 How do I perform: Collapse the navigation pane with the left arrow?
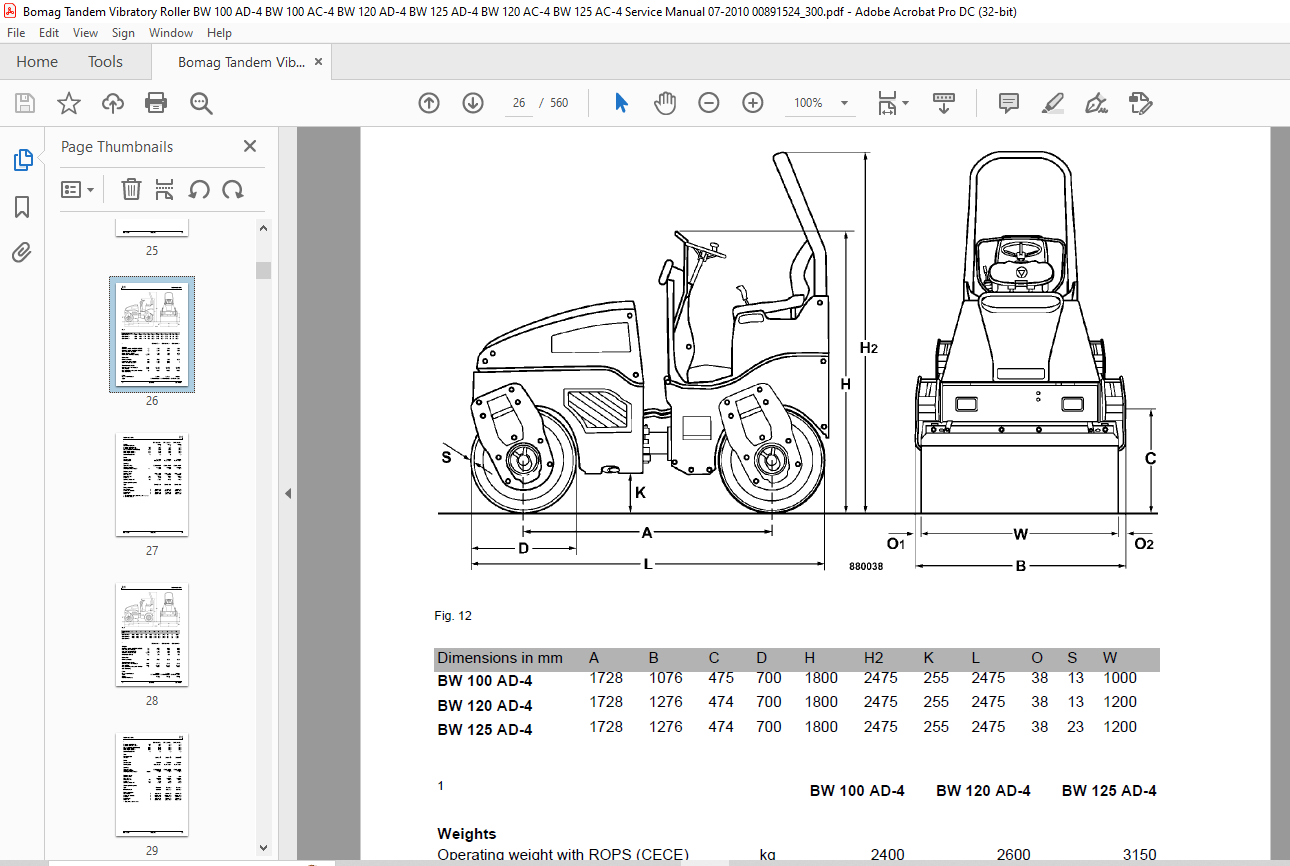click(288, 493)
